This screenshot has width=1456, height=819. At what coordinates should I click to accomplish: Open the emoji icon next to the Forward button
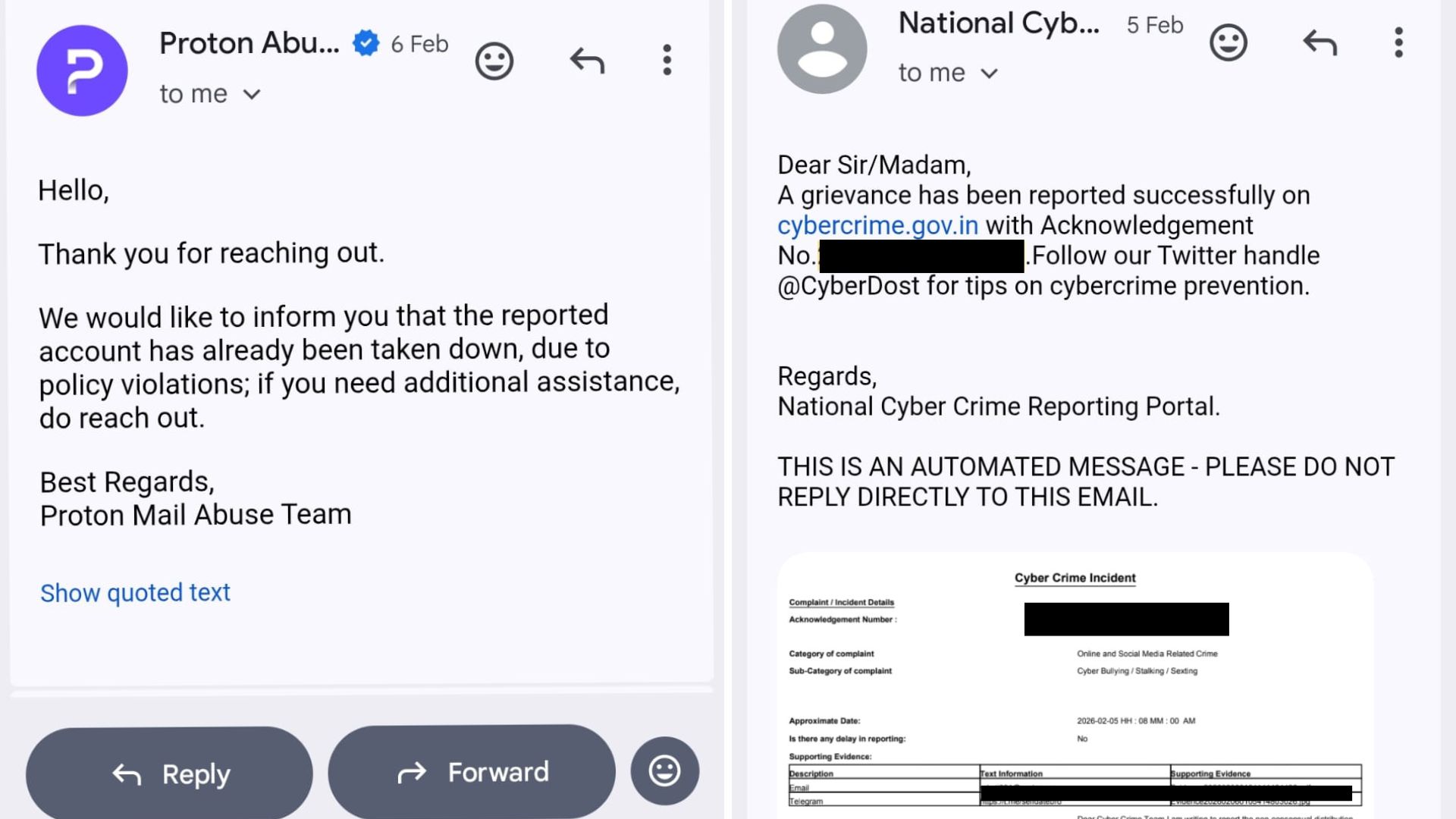click(x=664, y=770)
